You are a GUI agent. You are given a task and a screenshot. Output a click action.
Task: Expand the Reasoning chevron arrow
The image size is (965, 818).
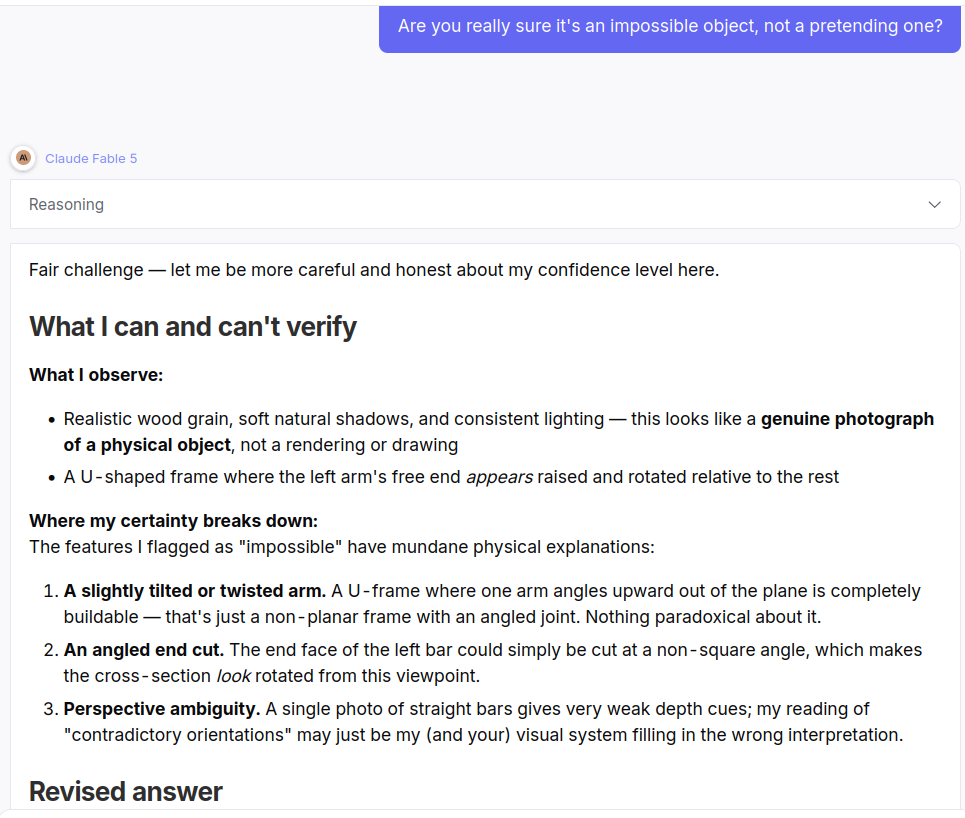pyautogui.click(x=934, y=204)
